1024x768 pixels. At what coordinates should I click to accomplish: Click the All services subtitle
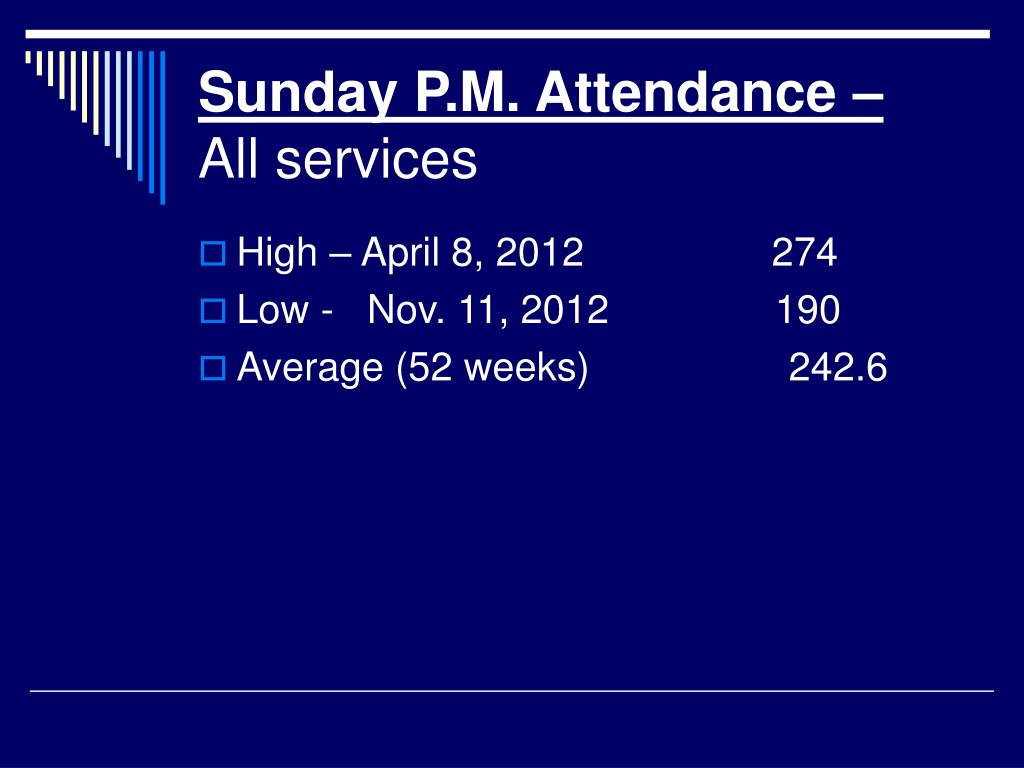click(338, 160)
